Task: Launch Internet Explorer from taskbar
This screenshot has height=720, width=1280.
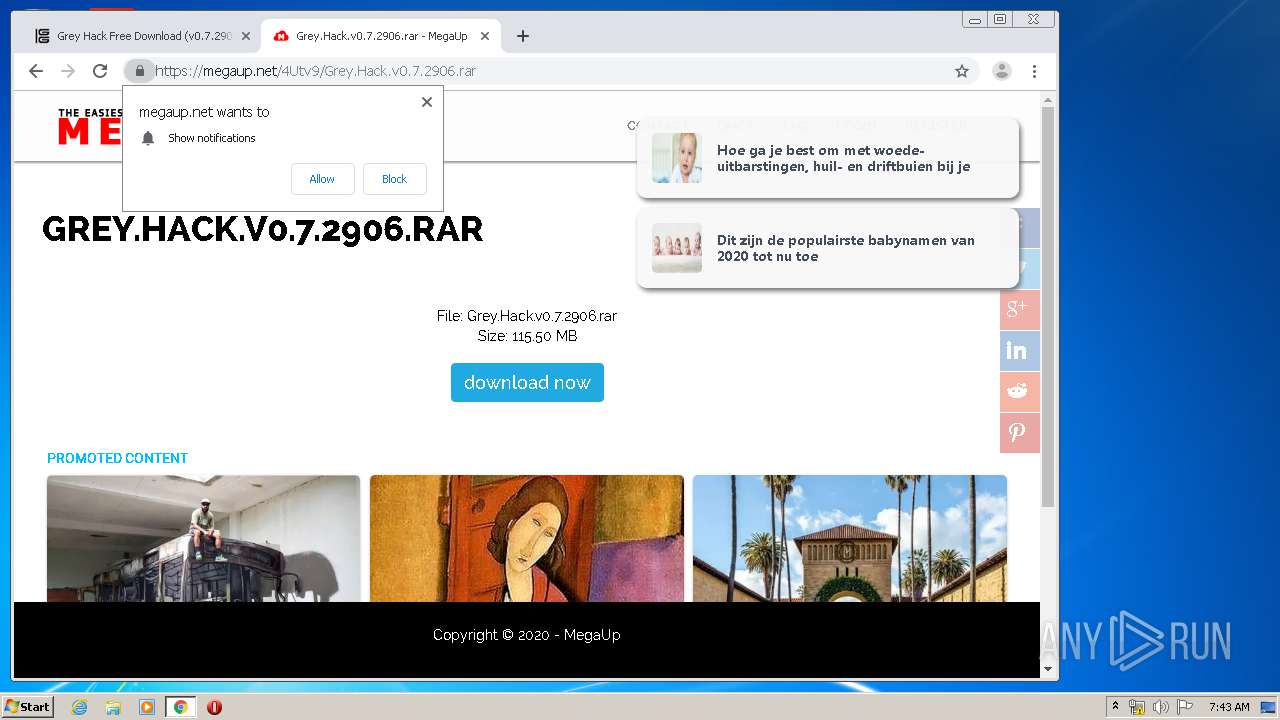Action: pos(79,707)
